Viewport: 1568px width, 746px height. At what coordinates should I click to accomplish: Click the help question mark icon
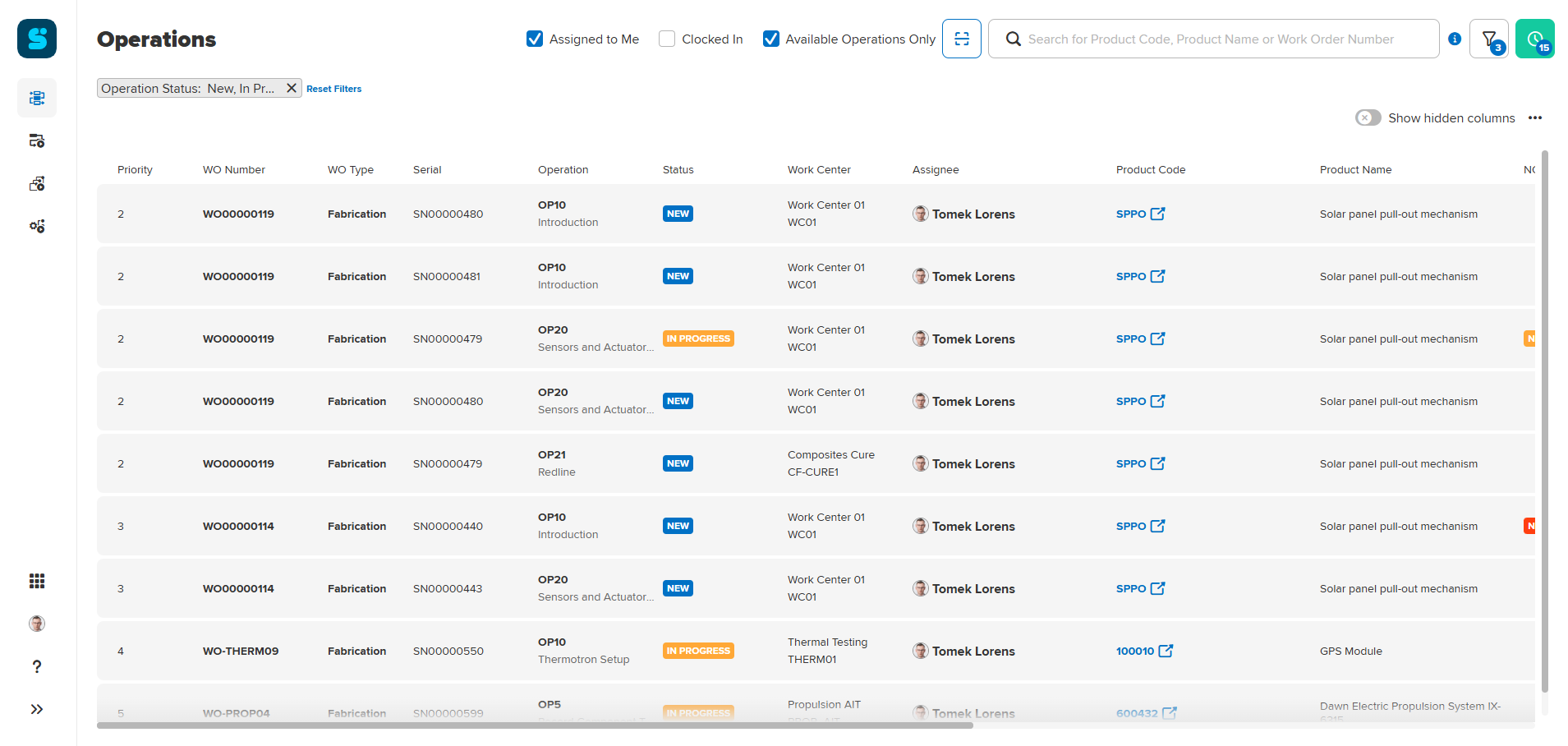[37, 666]
